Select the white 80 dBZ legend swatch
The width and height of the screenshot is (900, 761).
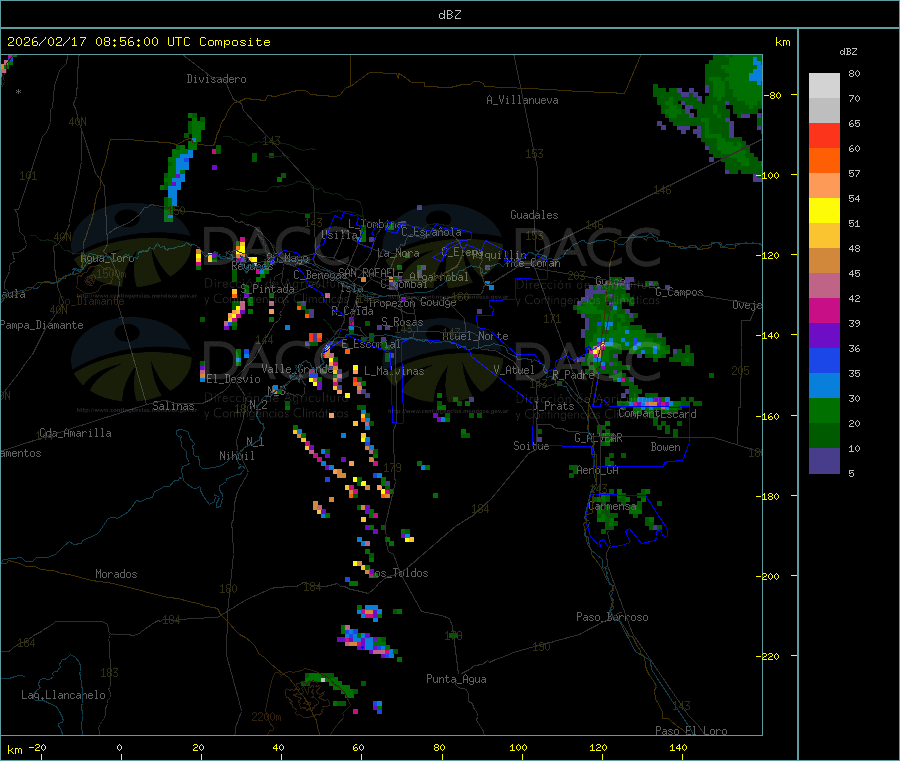coord(824,86)
